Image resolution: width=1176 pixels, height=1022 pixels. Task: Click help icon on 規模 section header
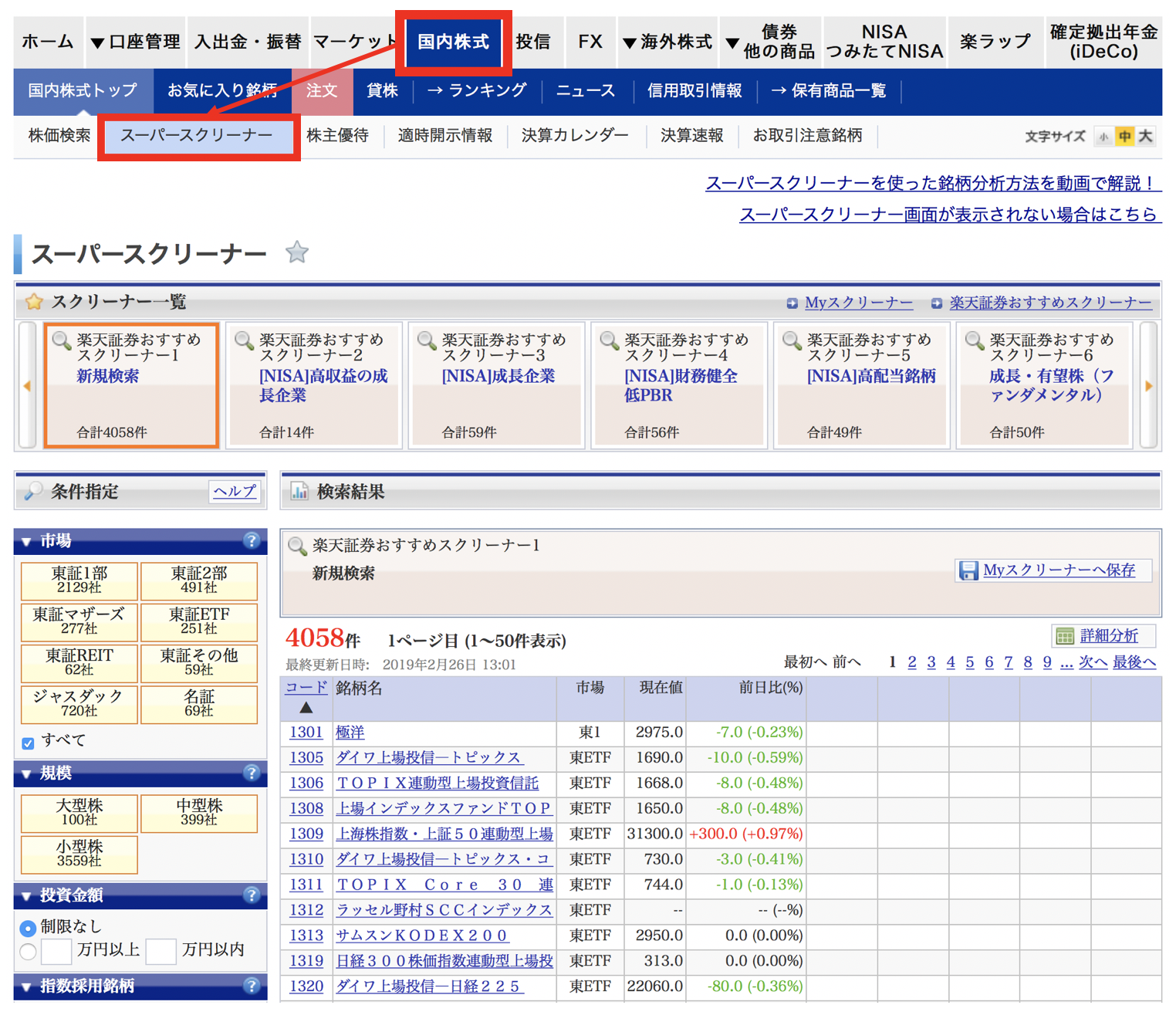251,773
